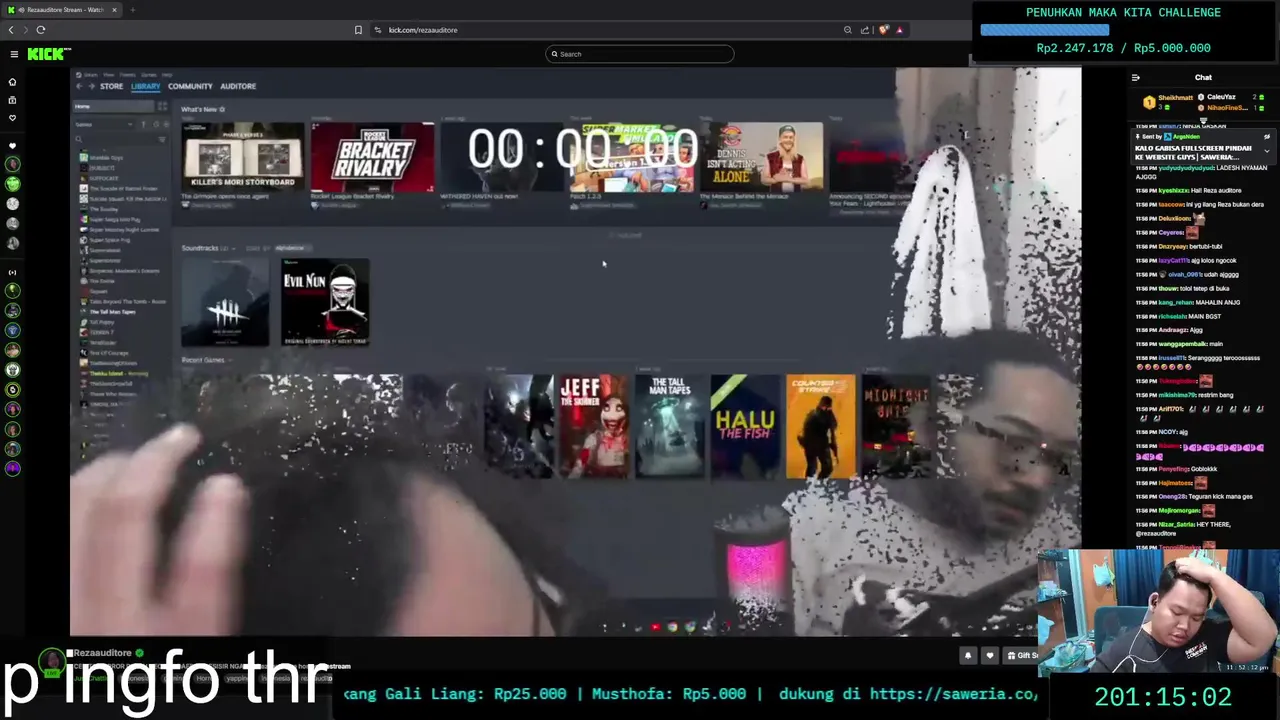This screenshot has width=1280, height=720.
Task: Open the COMMUNITY tab in streamed Steam
Action: pos(190,86)
